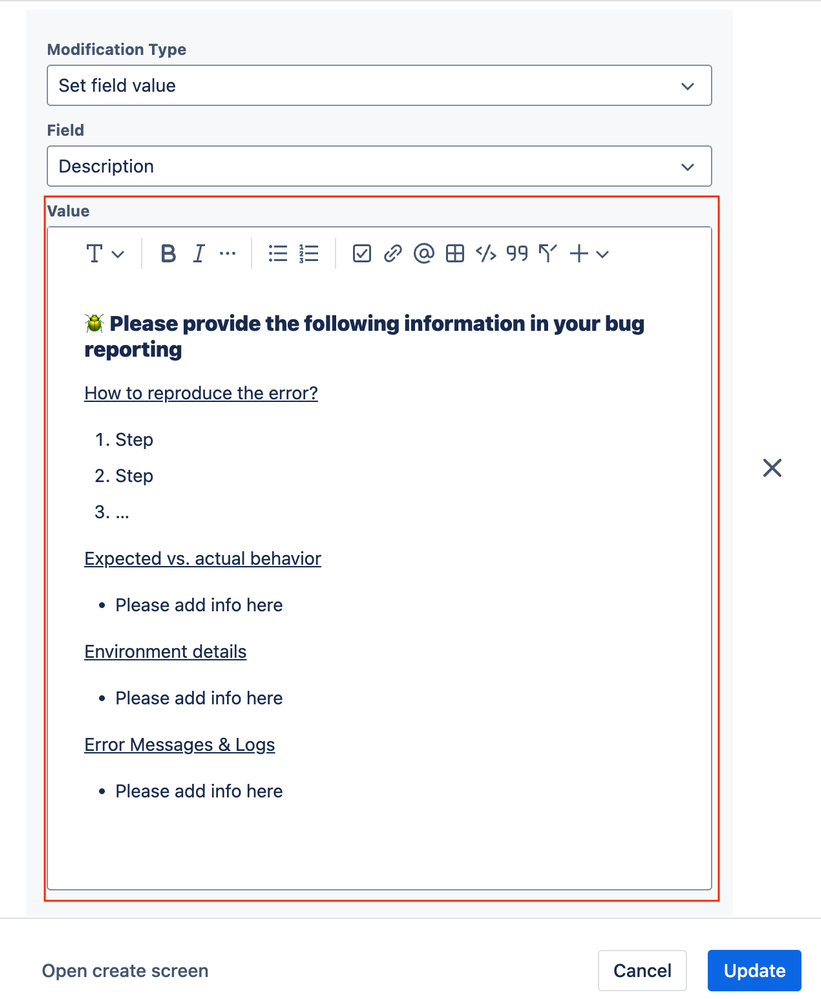The image size is (821, 999).
Task: Cancel the field modification
Action: (642, 970)
